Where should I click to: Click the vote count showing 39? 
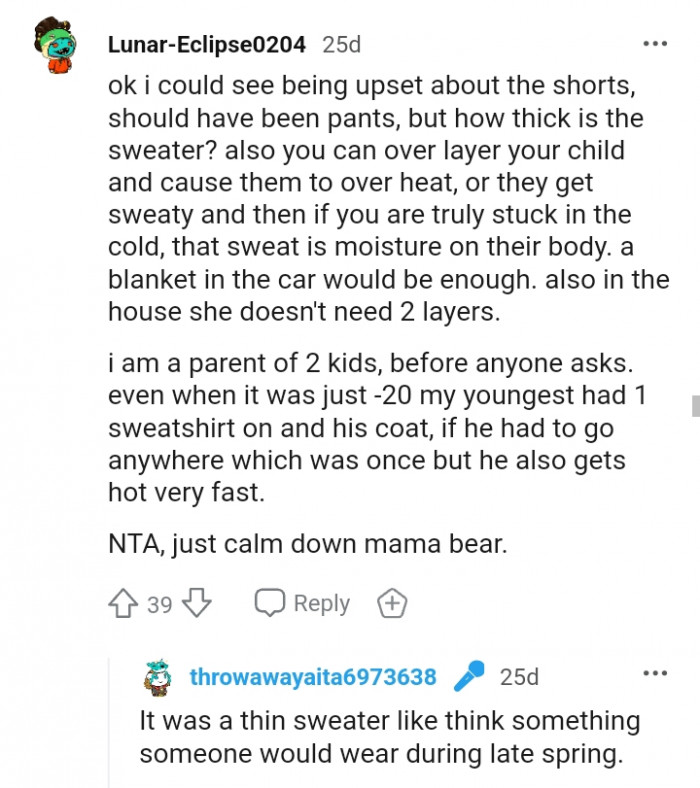[x=160, y=604]
